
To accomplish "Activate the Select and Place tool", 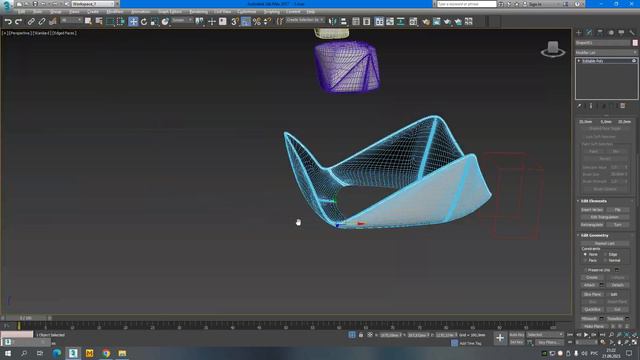I will pos(165,22).
